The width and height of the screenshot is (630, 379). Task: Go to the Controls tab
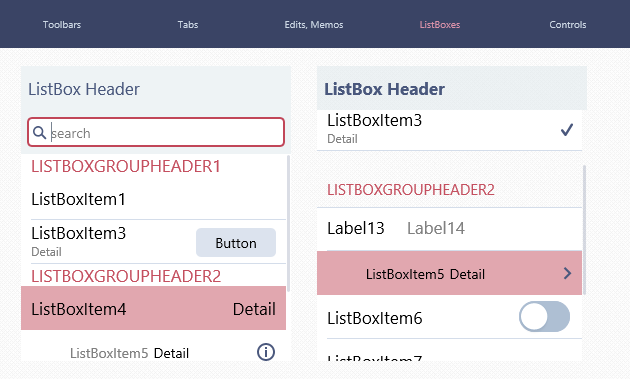pyautogui.click(x=568, y=25)
